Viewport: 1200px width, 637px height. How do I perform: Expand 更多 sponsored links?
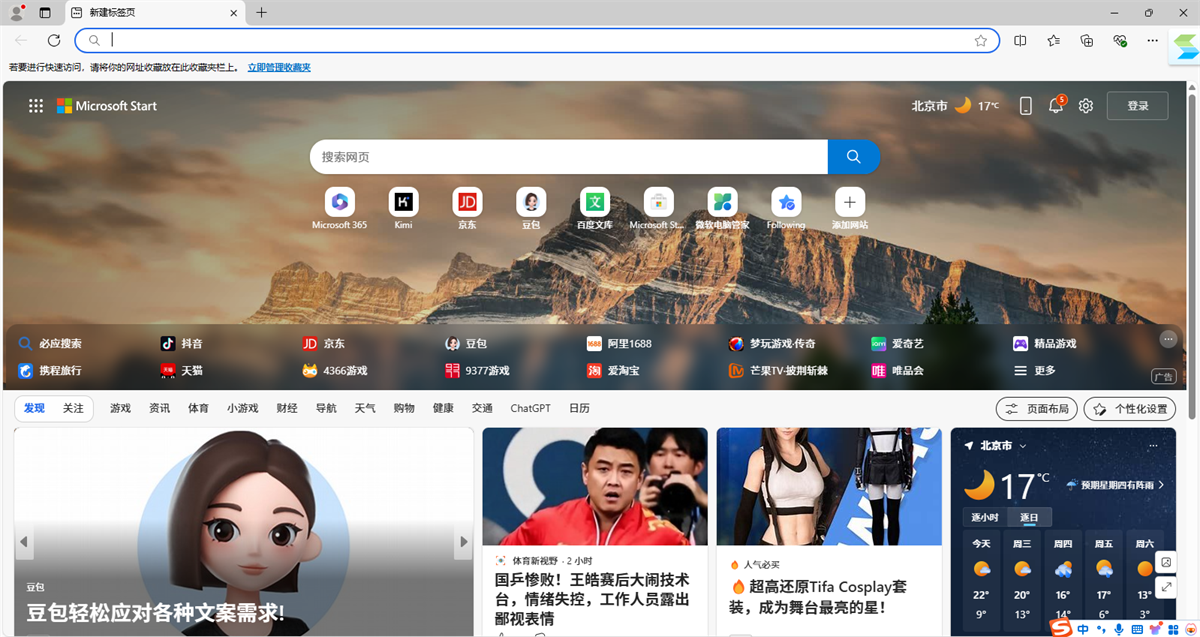pos(1035,370)
